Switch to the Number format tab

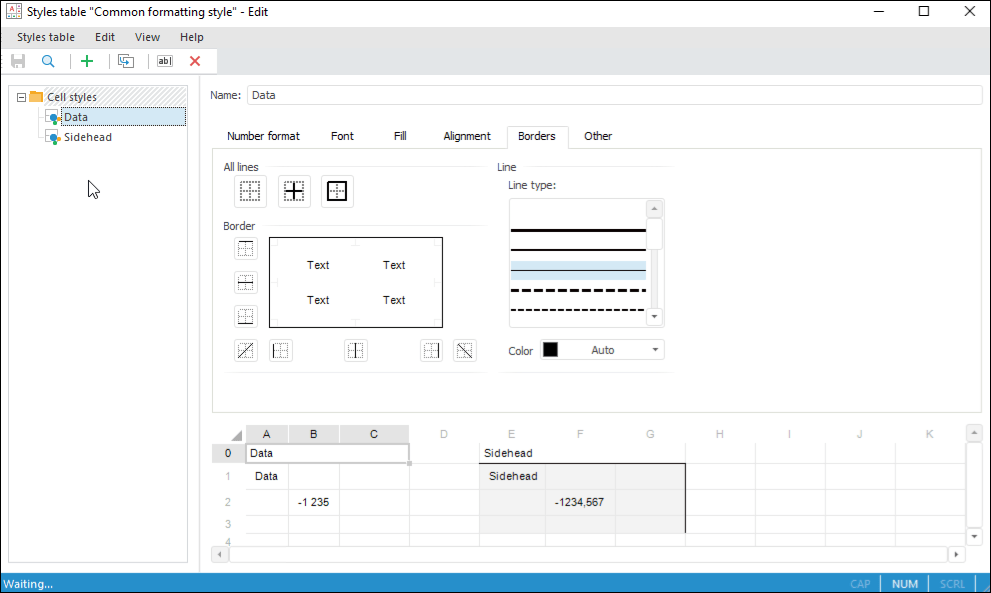(x=263, y=136)
